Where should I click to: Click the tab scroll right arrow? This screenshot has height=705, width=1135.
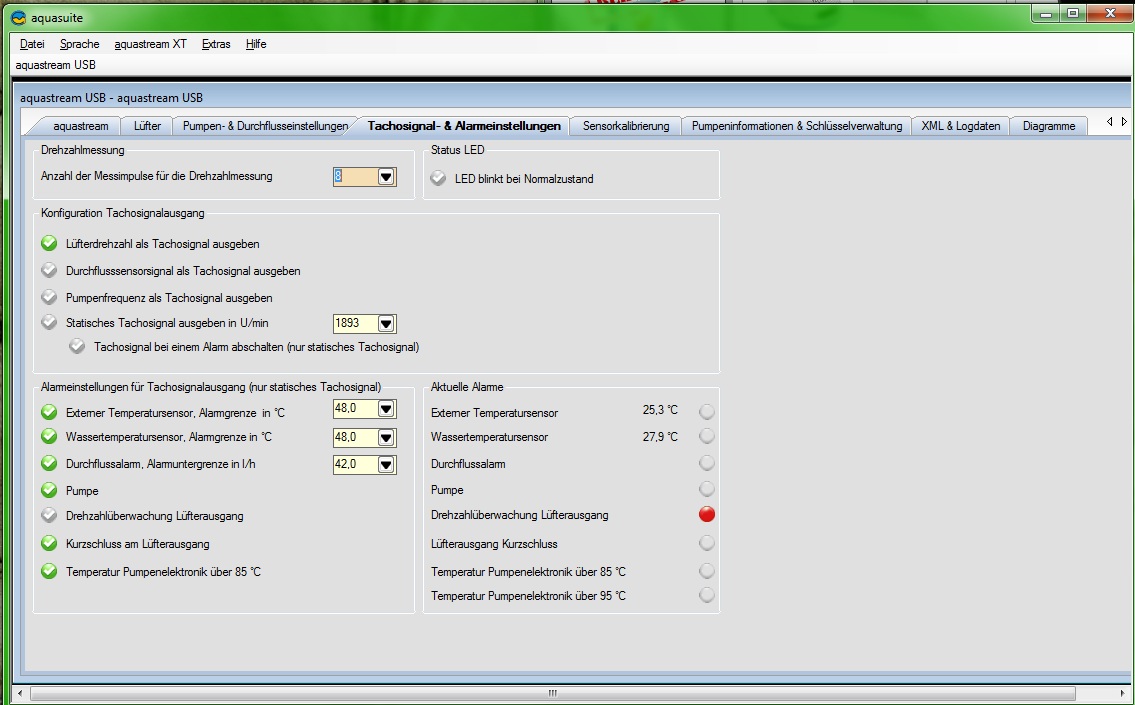[x=1124, y=122]
